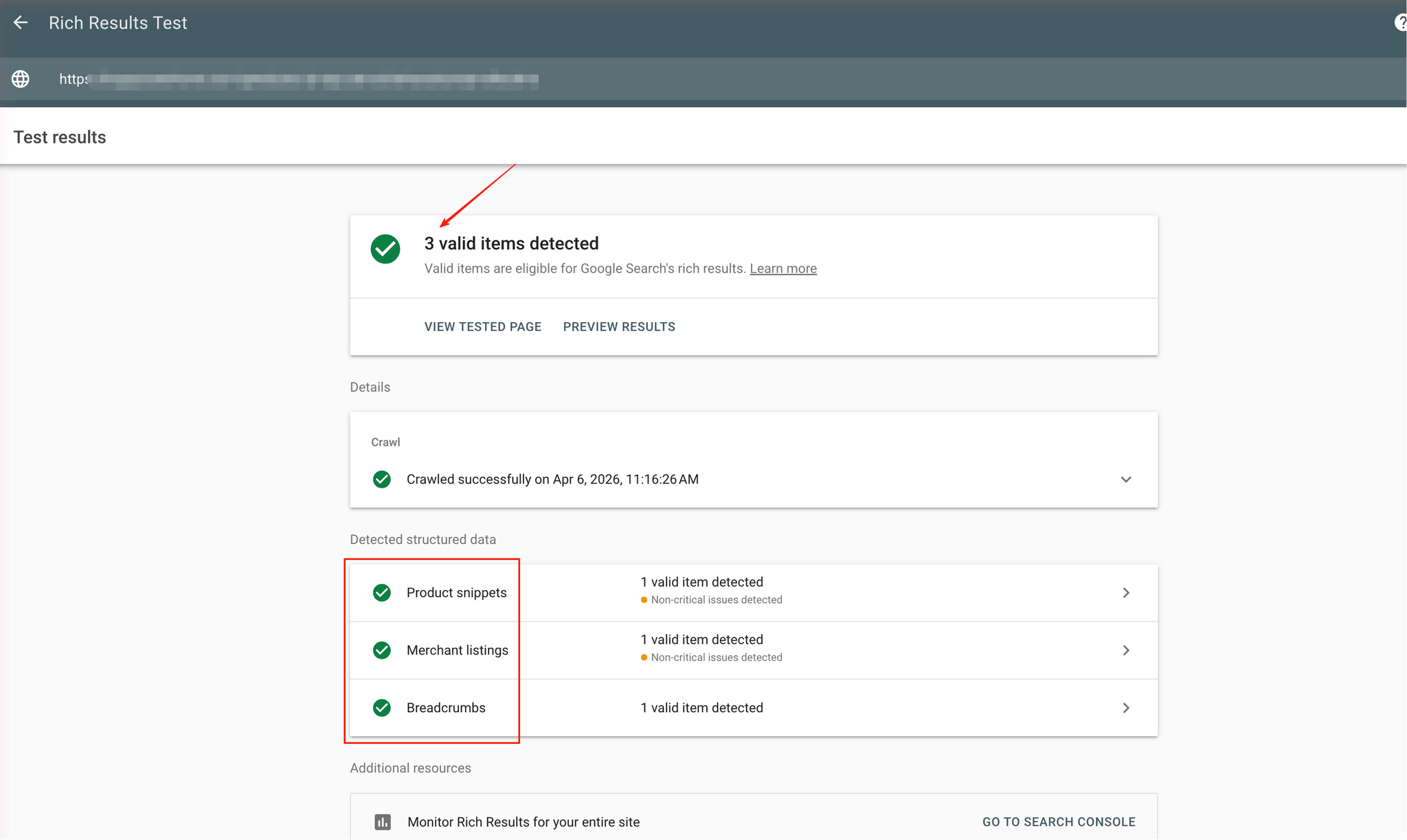This screenshot has height=840, width=1407.
Task: Click GO TO SEARCH CONSOLE link
Action: [x=1058, y=822]
